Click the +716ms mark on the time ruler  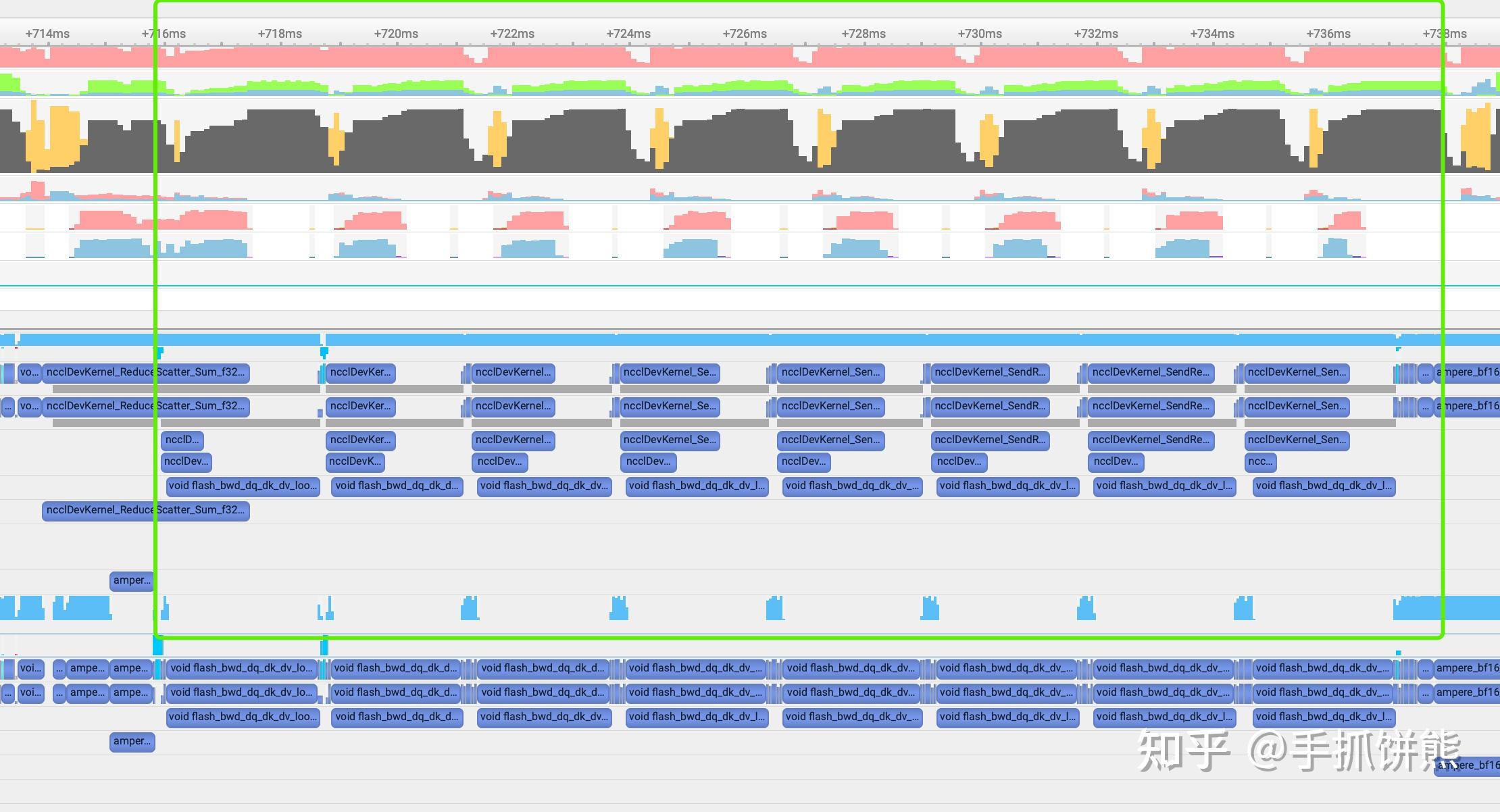[164, 34]
